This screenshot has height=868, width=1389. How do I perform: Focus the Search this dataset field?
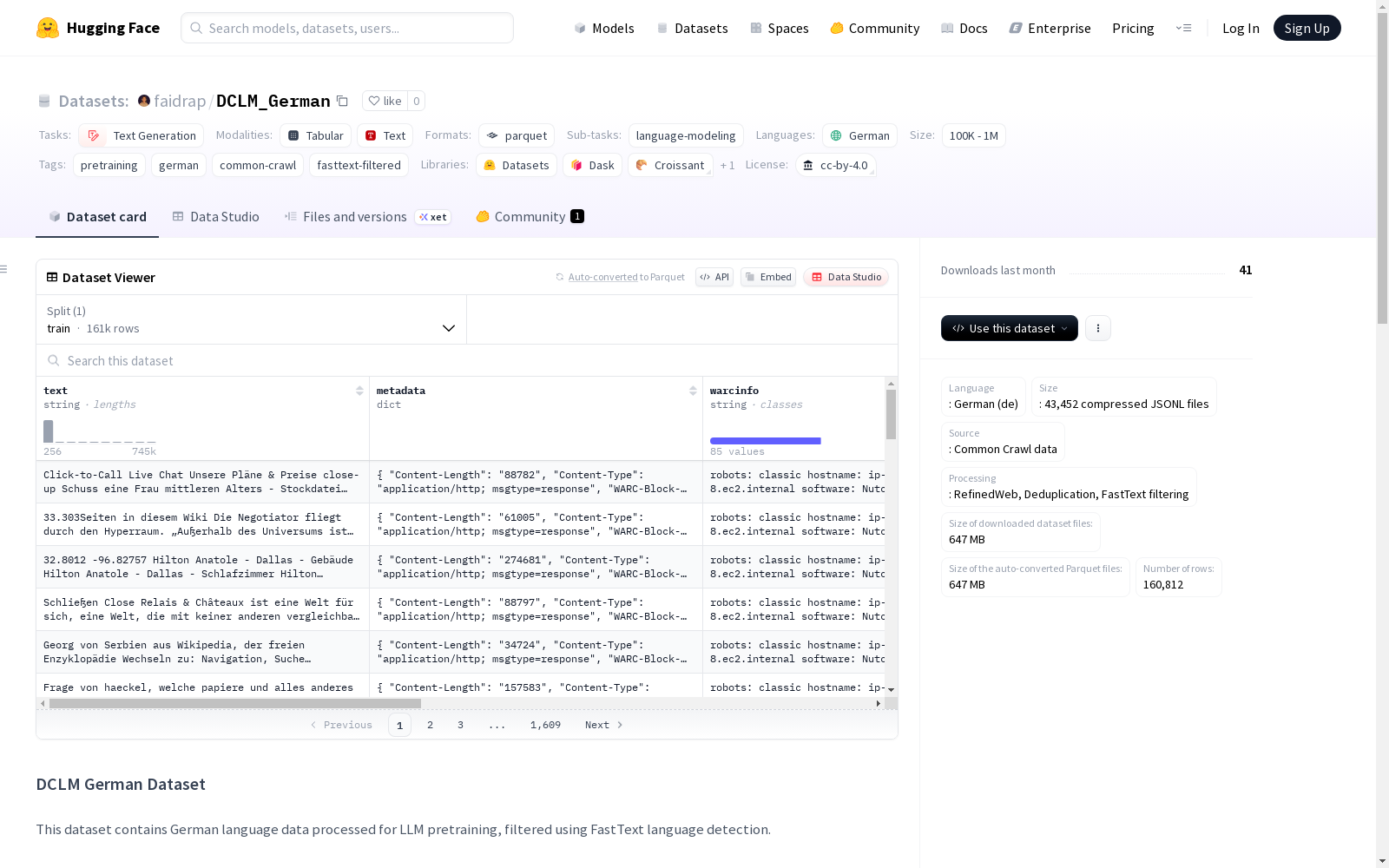[x=467, y=360]
